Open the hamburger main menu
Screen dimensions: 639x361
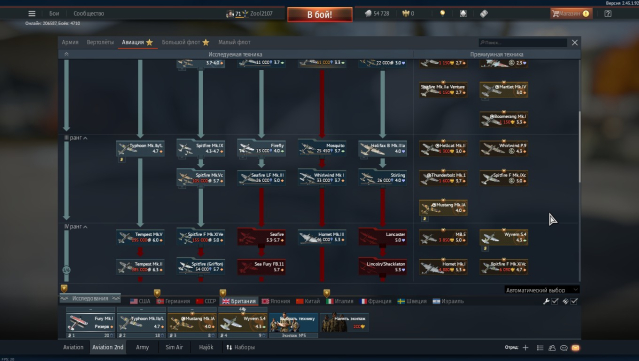(x=32, y=13)
